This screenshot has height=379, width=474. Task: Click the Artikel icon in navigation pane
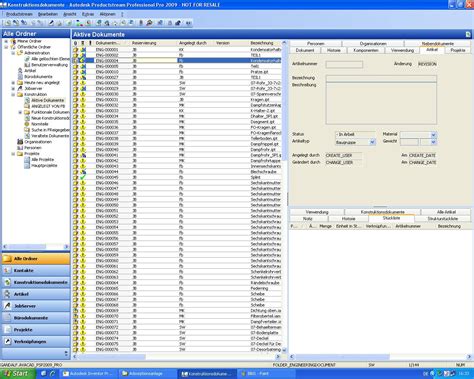click(8, 294)
